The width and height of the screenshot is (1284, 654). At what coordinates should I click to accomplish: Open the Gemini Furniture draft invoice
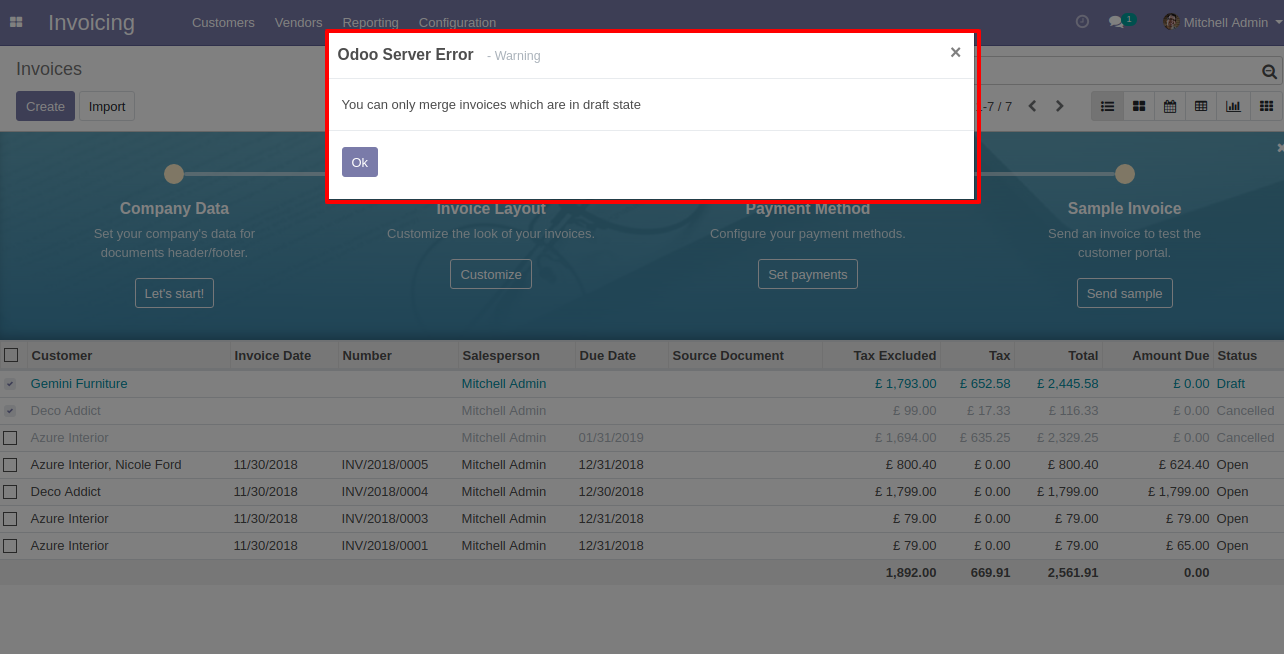coord(79,384)
